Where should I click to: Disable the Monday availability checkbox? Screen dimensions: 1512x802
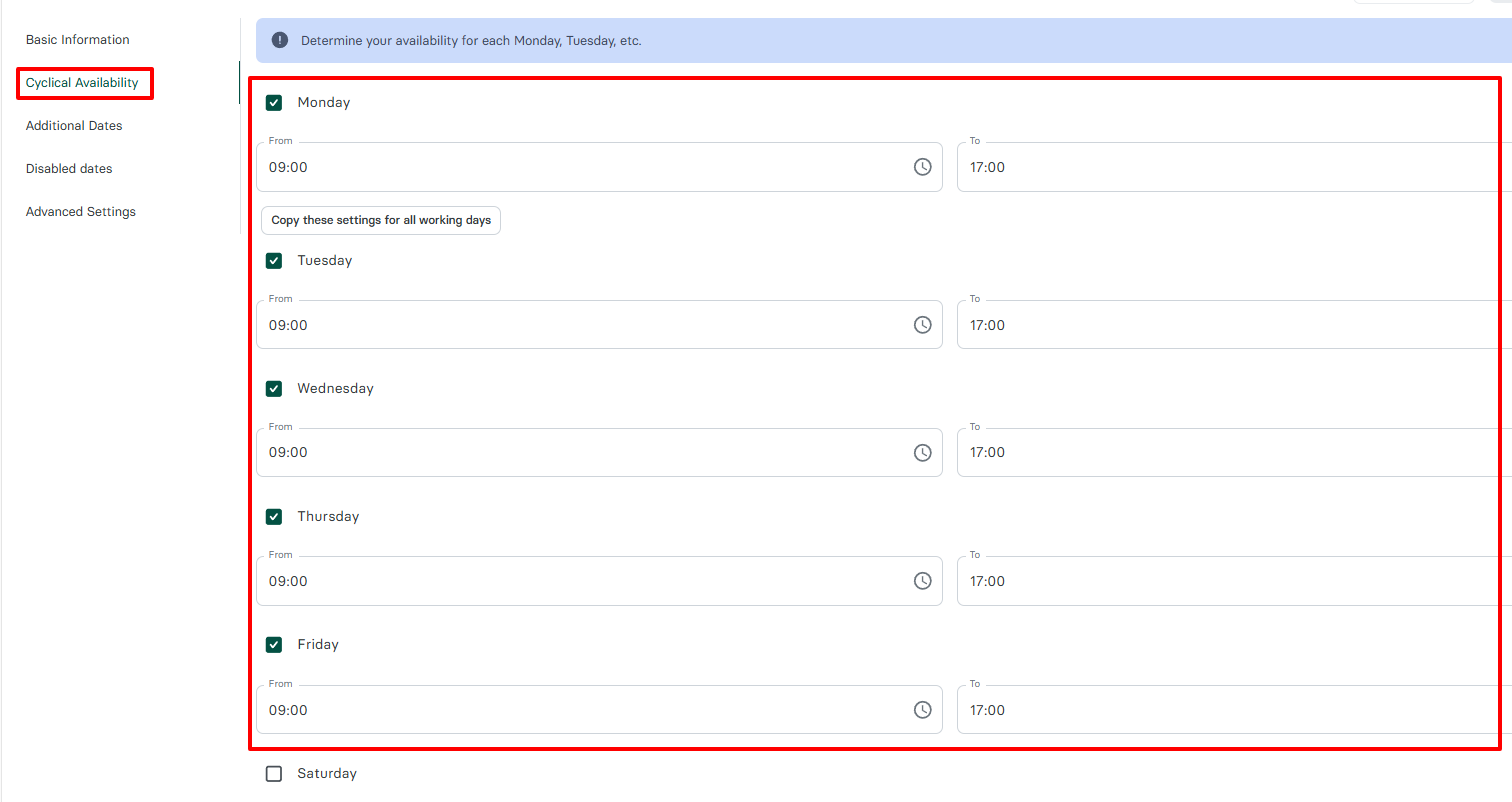point(273,102)
